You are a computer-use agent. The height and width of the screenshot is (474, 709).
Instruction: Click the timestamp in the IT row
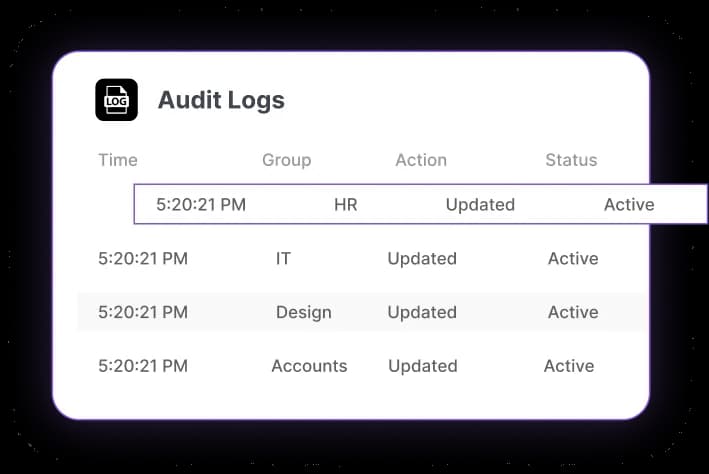click(x=143, y=259)
